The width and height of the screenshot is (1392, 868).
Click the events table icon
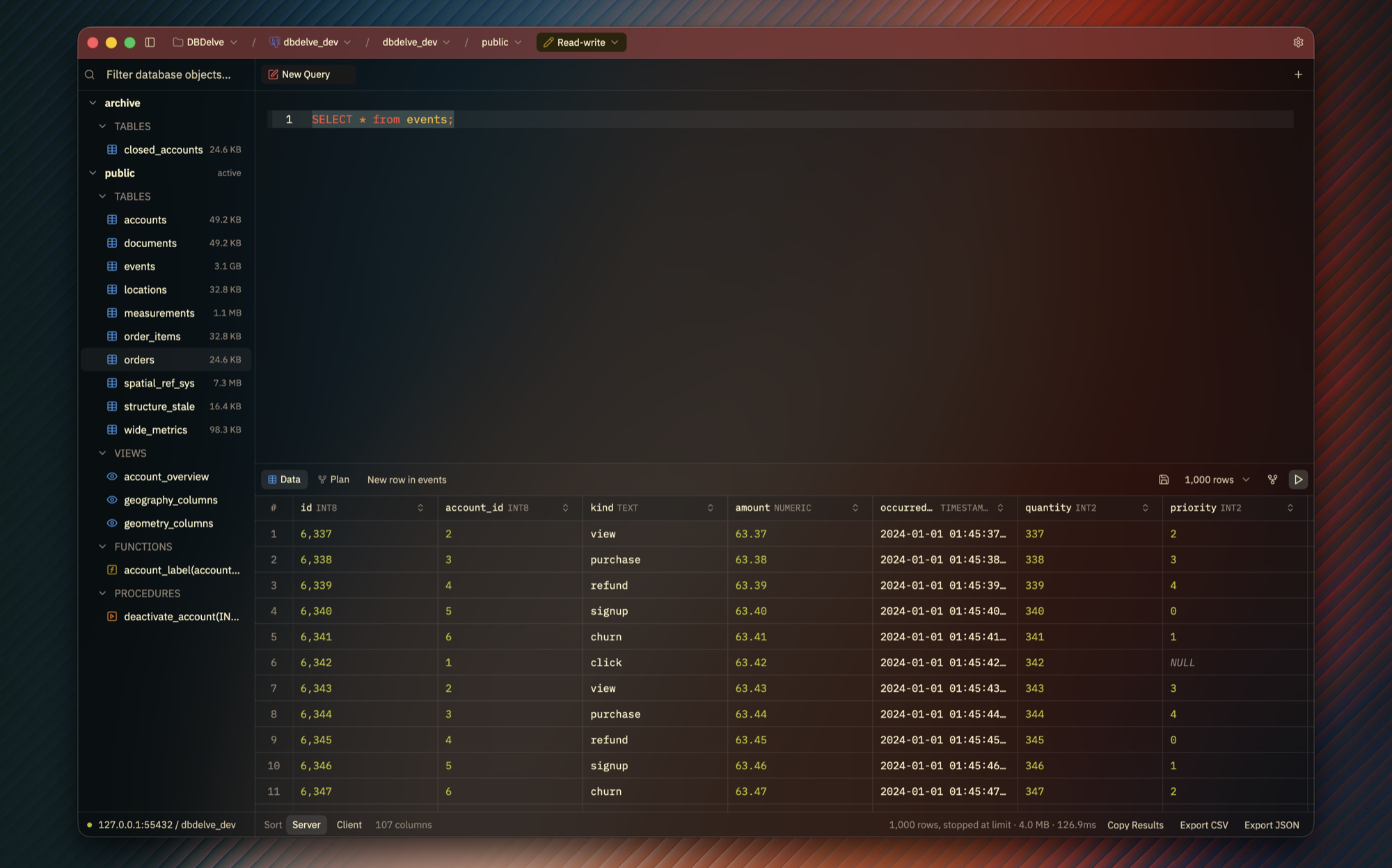tap(112, 266)
